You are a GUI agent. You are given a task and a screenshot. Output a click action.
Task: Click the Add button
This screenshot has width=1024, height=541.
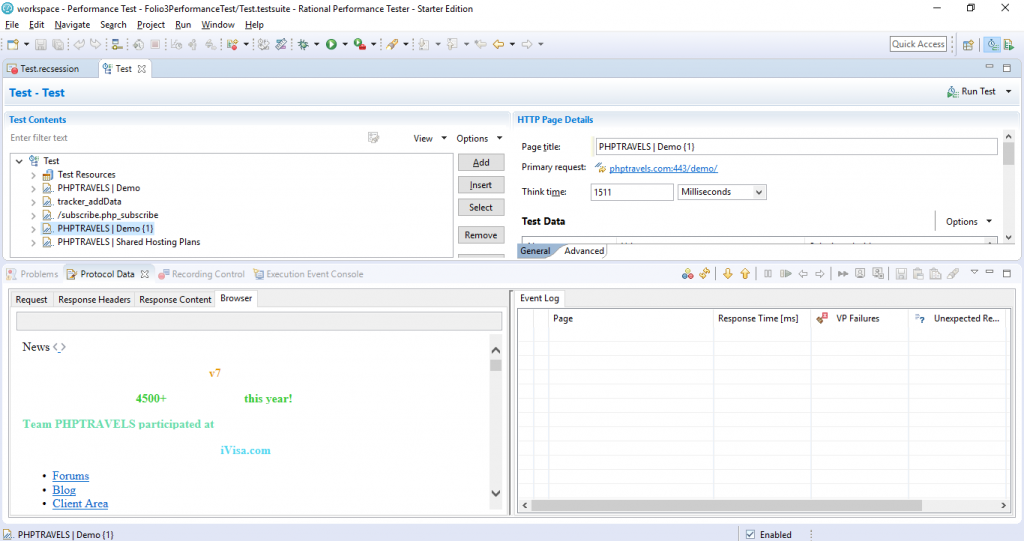click(481, 163)
